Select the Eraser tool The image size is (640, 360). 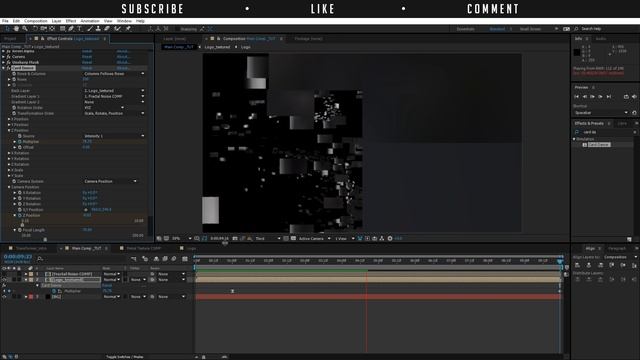coord(107,29)
